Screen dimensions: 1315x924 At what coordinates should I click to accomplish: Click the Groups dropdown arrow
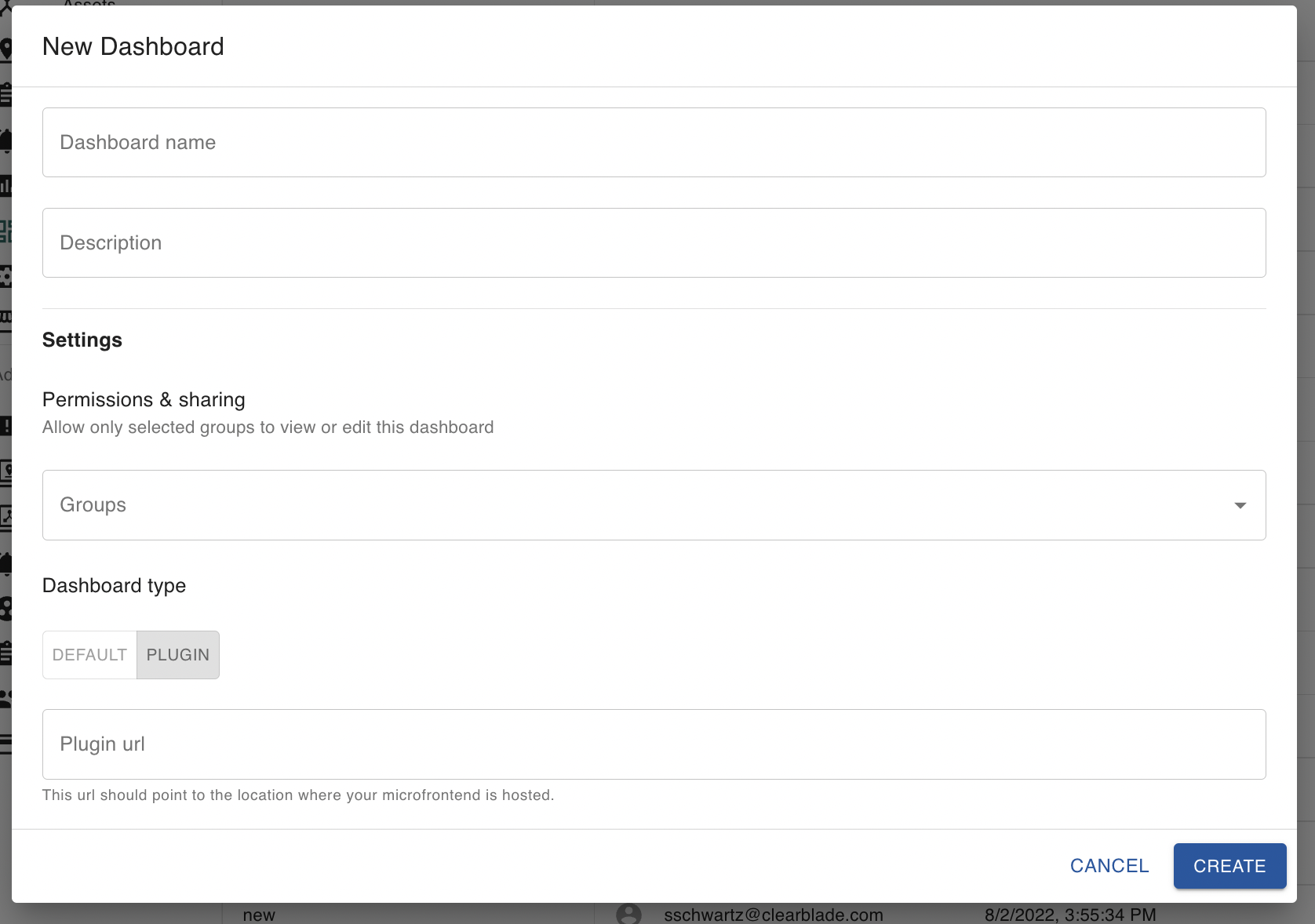click(1240, 505)
